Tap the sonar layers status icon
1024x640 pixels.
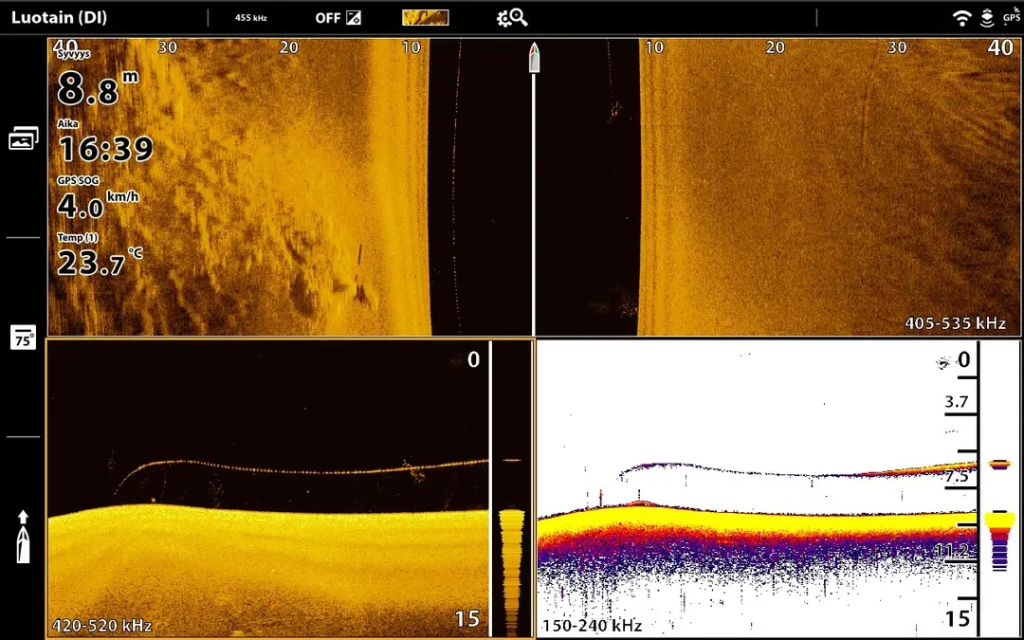[x=987, y=17]
